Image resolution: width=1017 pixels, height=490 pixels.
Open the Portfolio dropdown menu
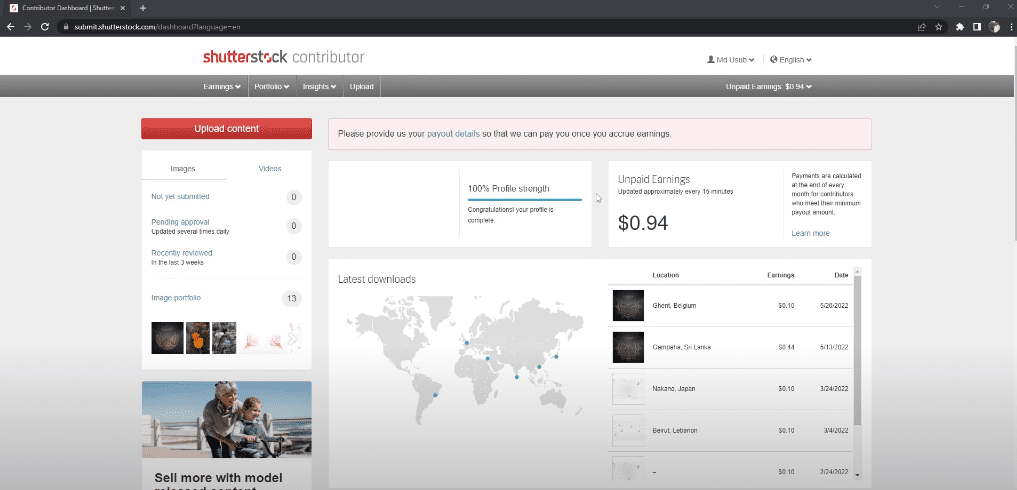(271, 87)
